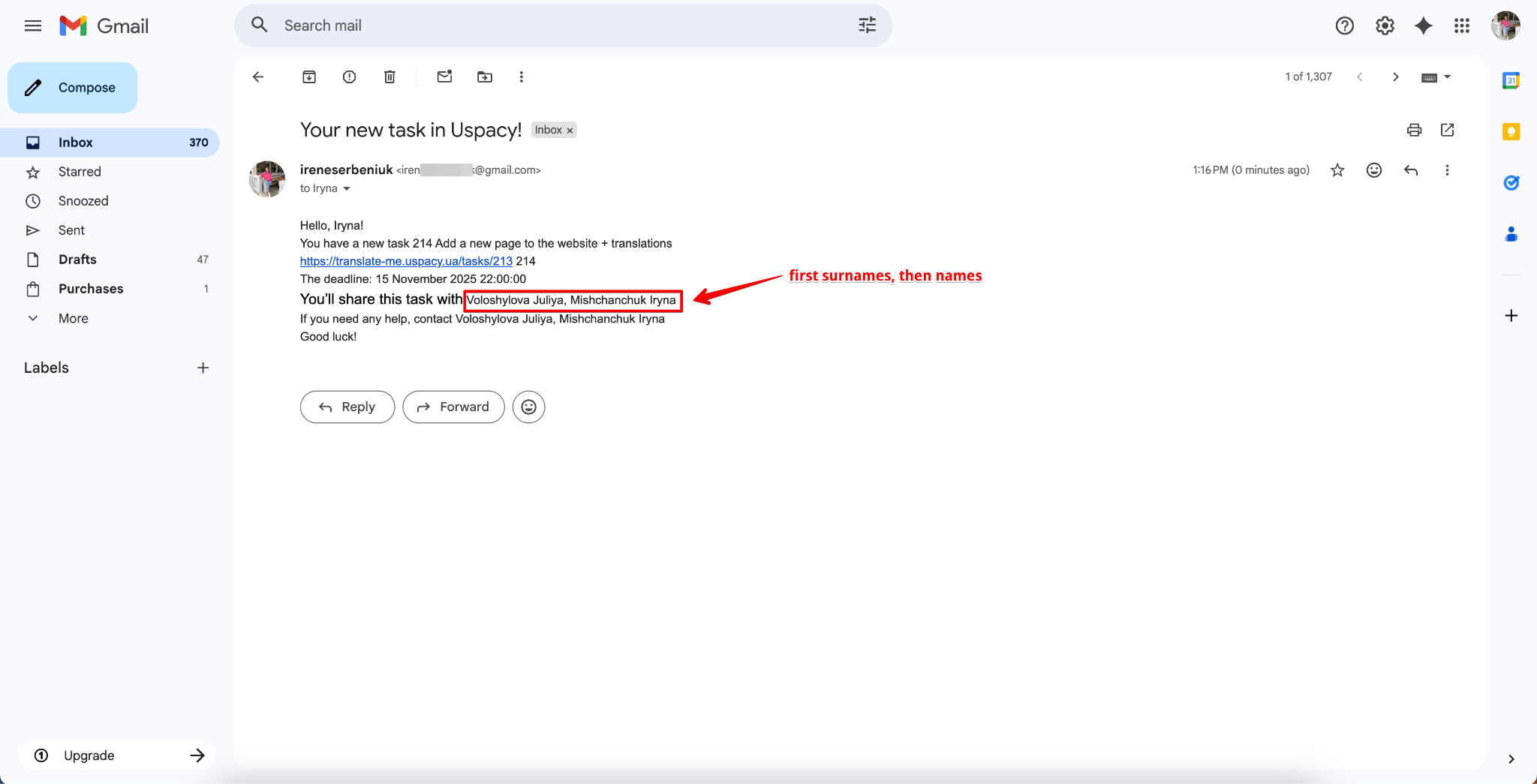
Task: Open email in a new window
Action: 1448,130
